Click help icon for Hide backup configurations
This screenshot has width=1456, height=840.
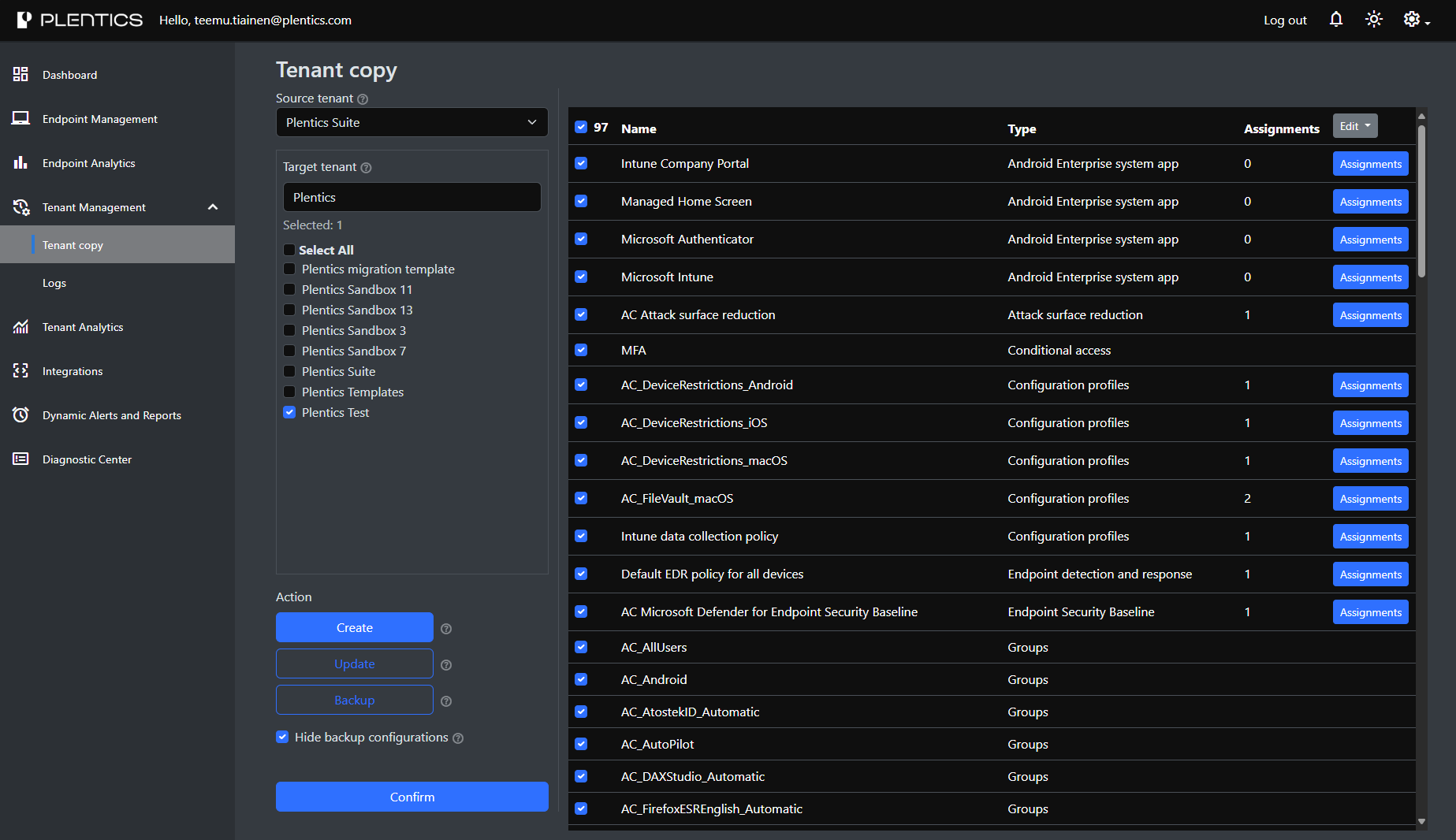[x=458, y=738]
